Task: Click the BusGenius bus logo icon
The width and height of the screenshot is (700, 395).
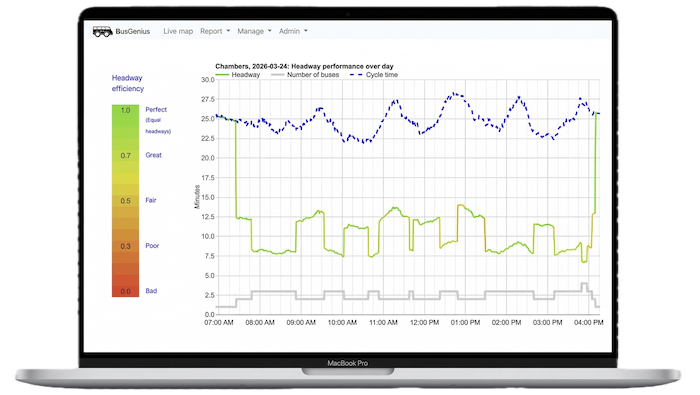Action: (x=102, y=31)
